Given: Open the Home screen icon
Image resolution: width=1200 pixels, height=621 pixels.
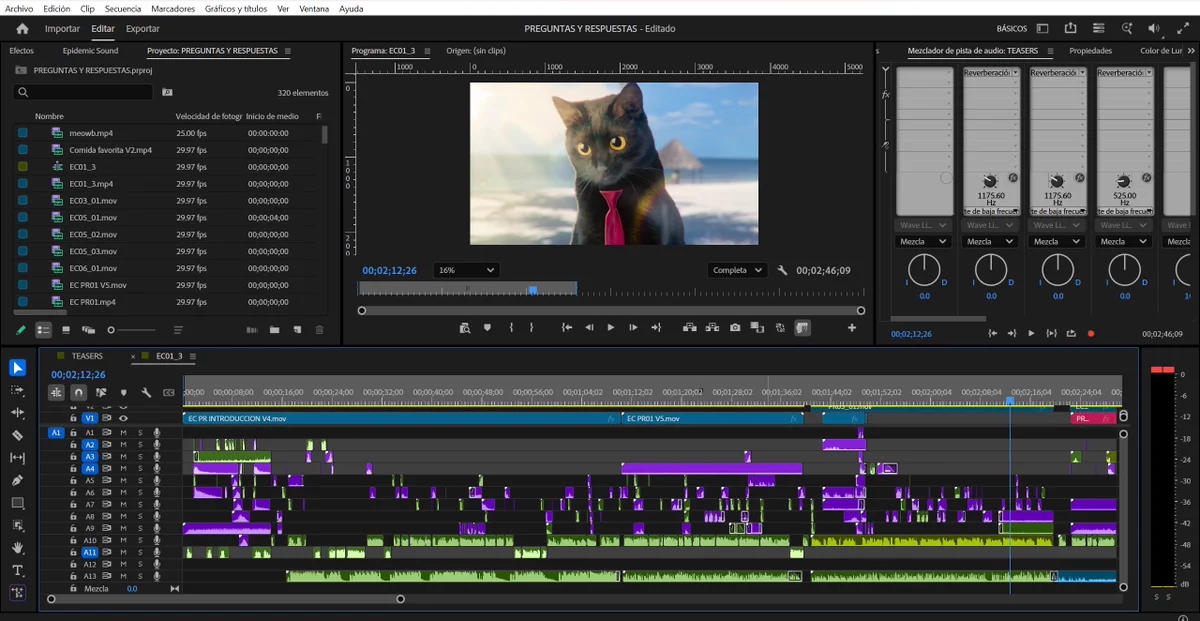Looking at the screenshot, I should (22, 29).
